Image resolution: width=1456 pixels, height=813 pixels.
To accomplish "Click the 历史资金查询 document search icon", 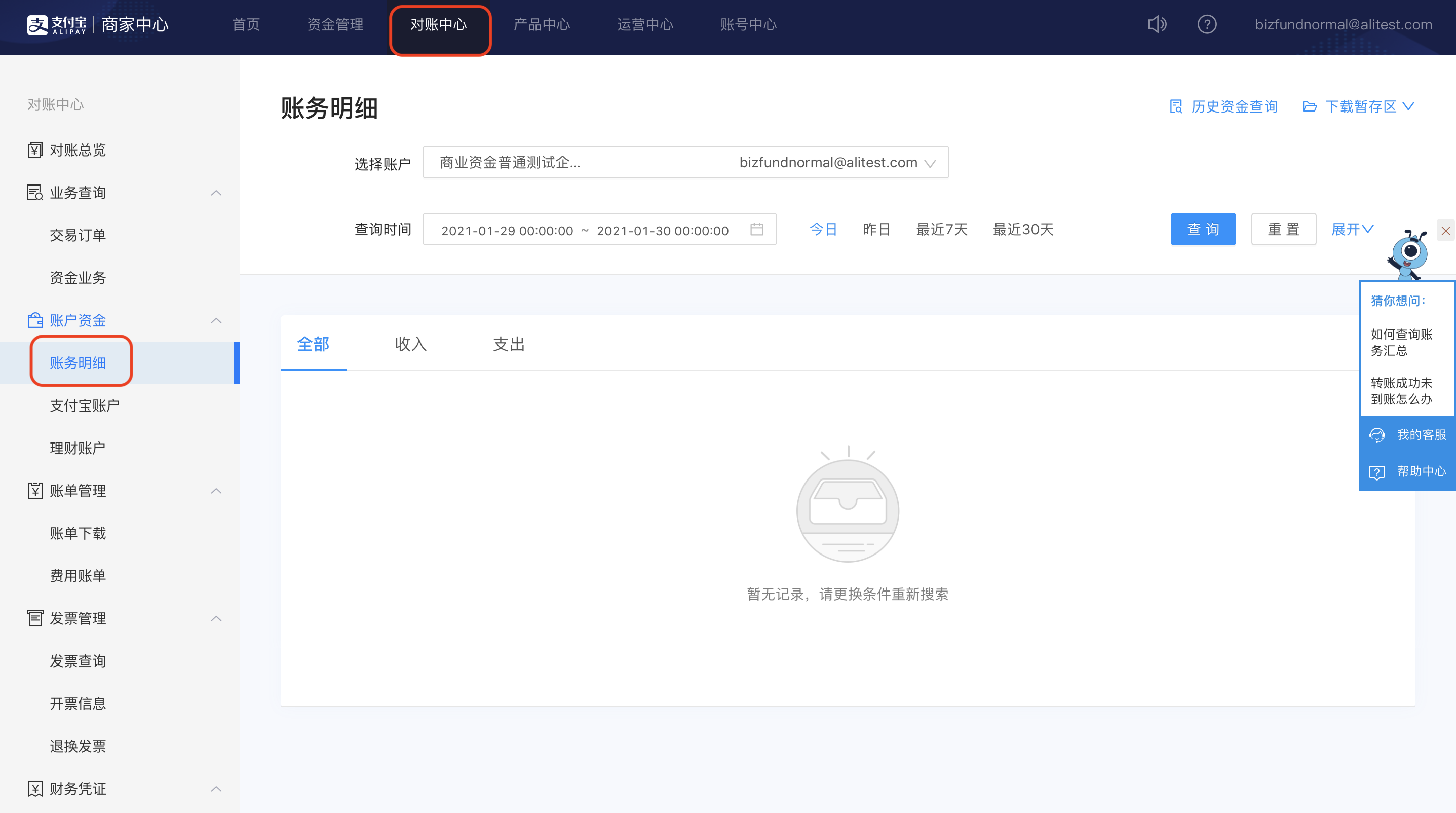I will [1176, 106].
